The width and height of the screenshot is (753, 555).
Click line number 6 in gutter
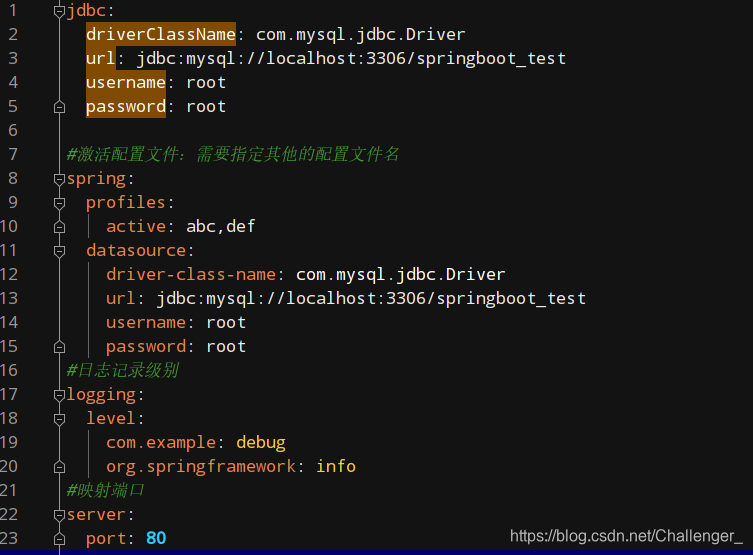click(x=13, y=130)
